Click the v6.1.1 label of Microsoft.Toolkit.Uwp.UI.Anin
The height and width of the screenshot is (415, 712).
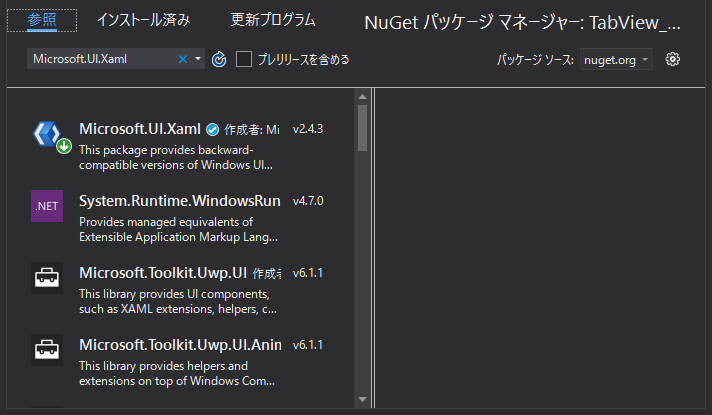(308, 345)
